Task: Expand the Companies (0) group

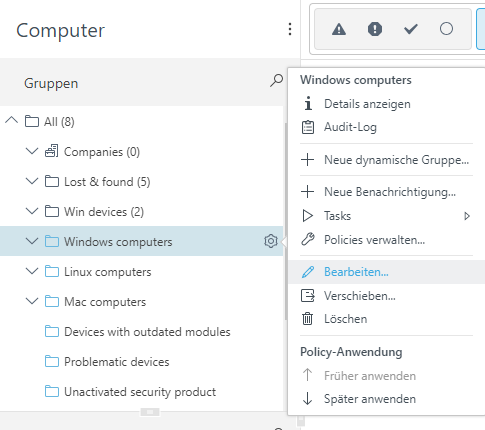Action: coord(32,151)
